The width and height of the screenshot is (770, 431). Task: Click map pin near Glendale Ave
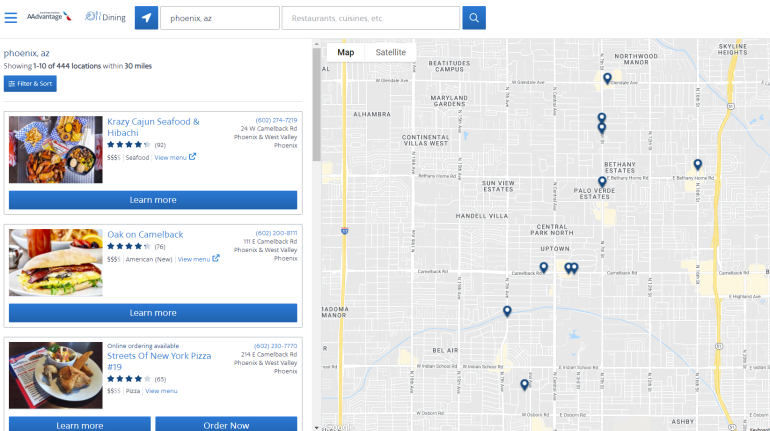[607, 78]
